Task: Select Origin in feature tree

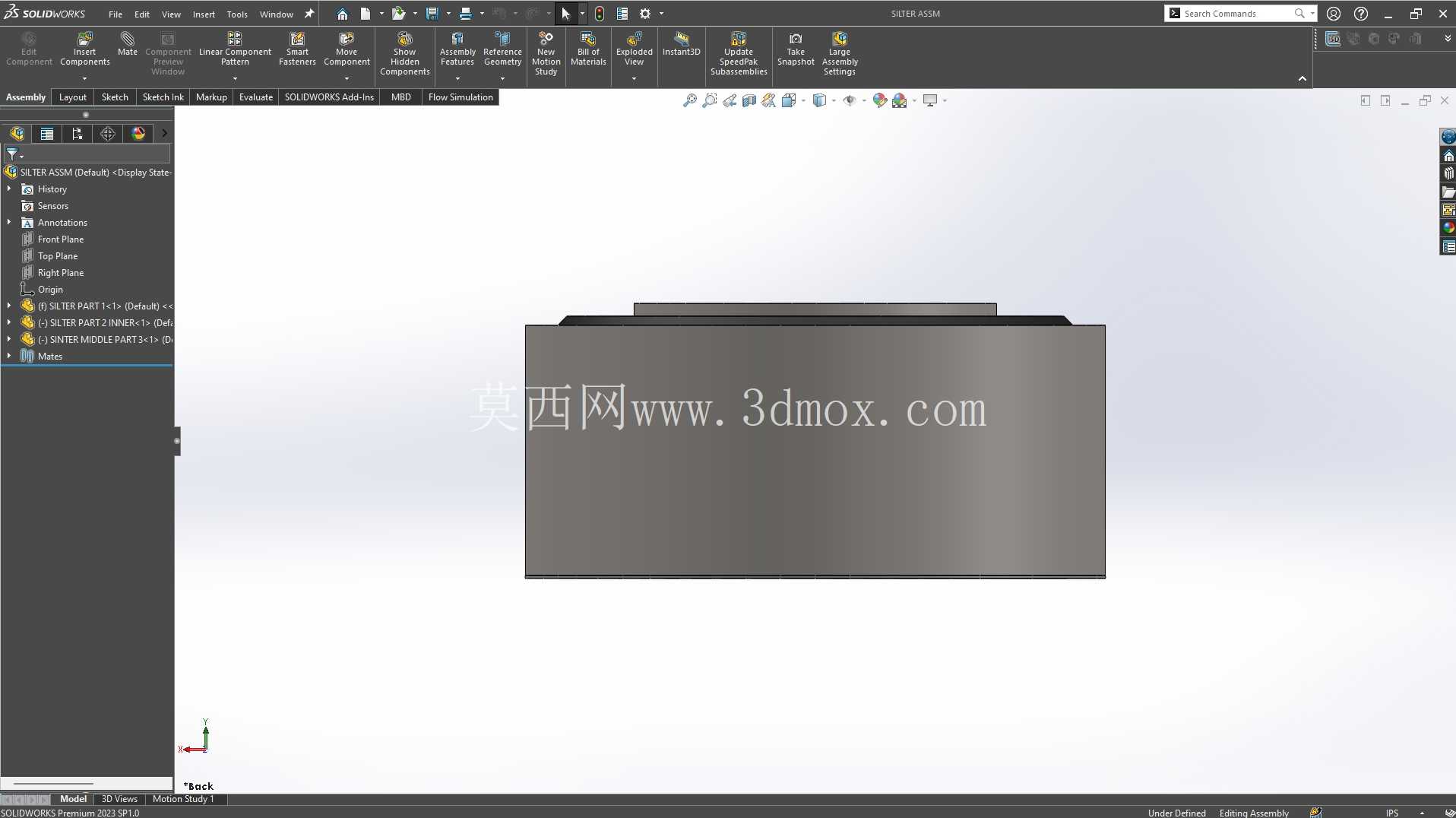Action: click(x=50, y=289)
